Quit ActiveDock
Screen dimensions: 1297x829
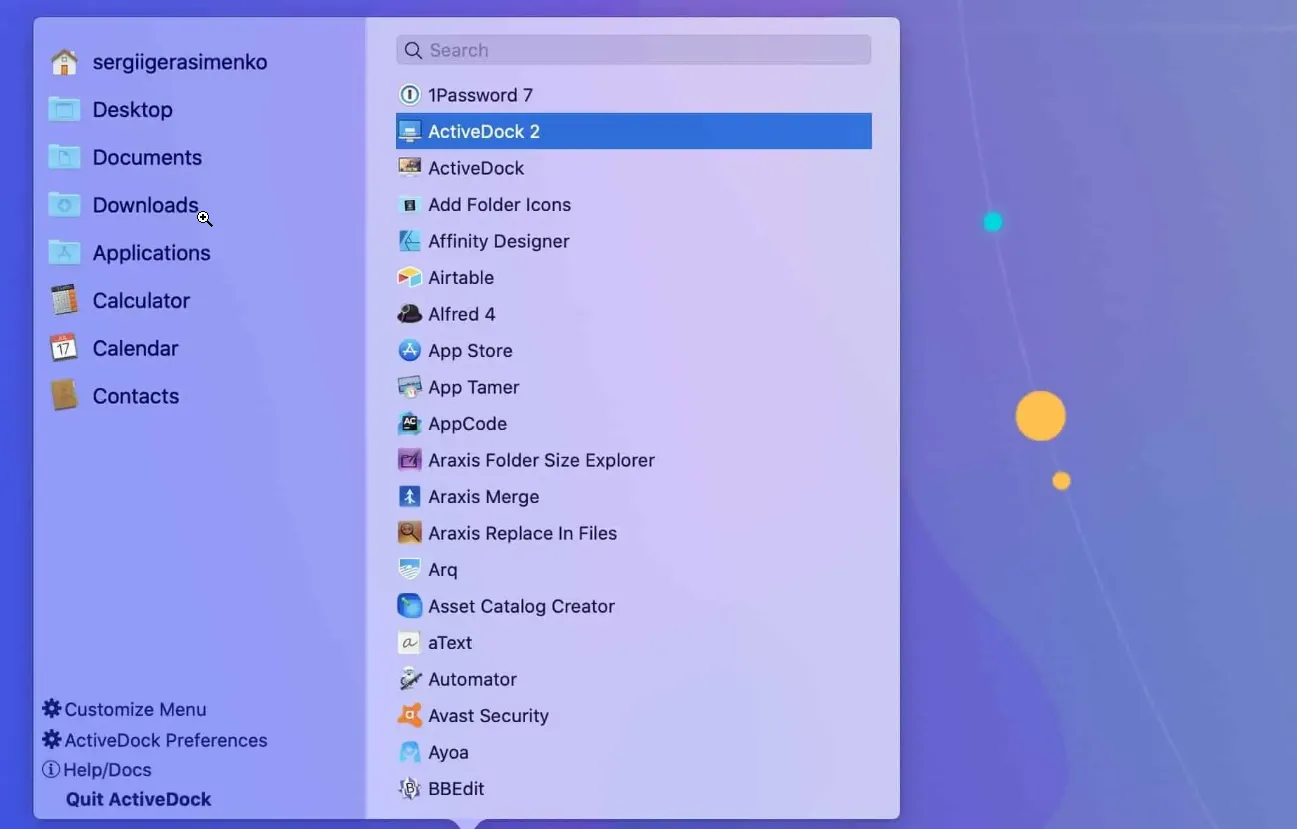tap(139, 799)
